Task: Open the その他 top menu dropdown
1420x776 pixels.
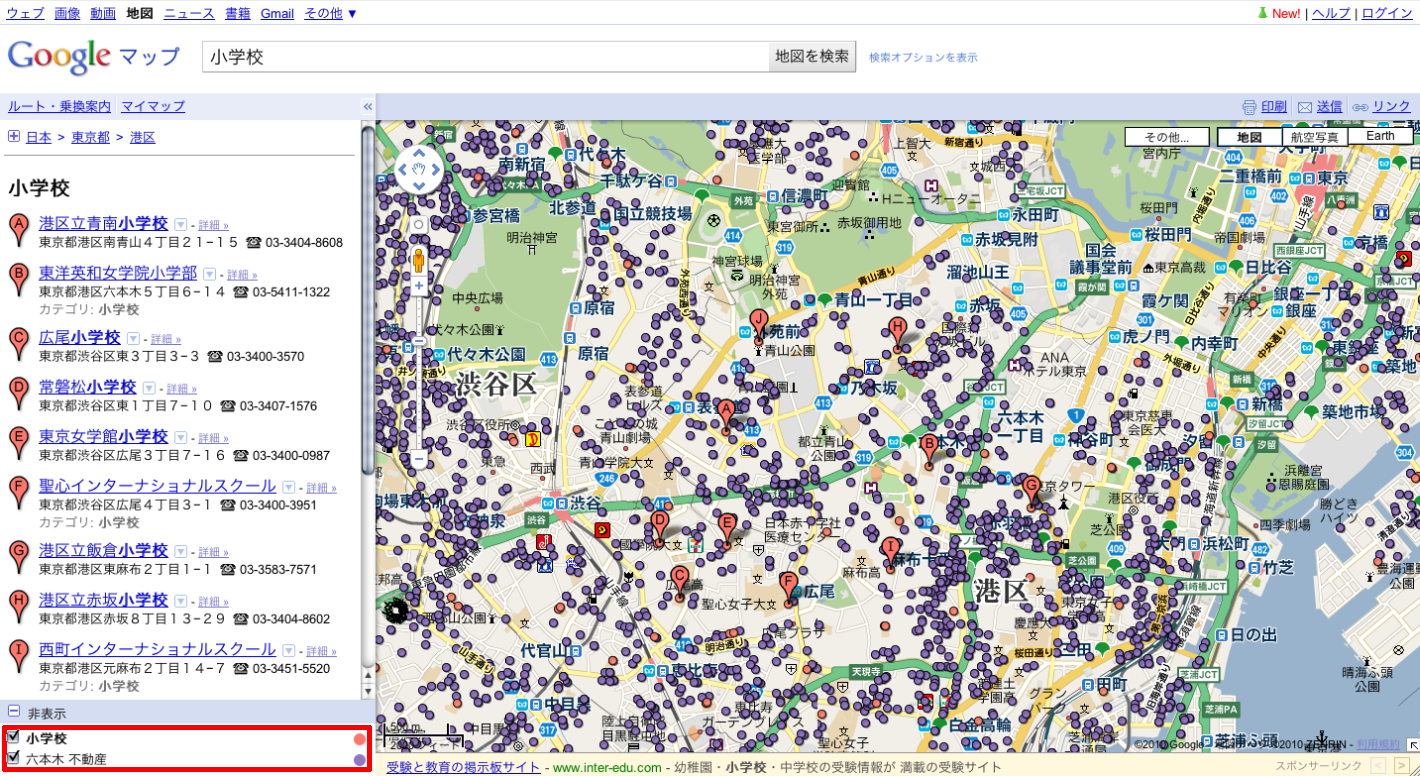Action: pyautogui.click(x=331, y=13)
